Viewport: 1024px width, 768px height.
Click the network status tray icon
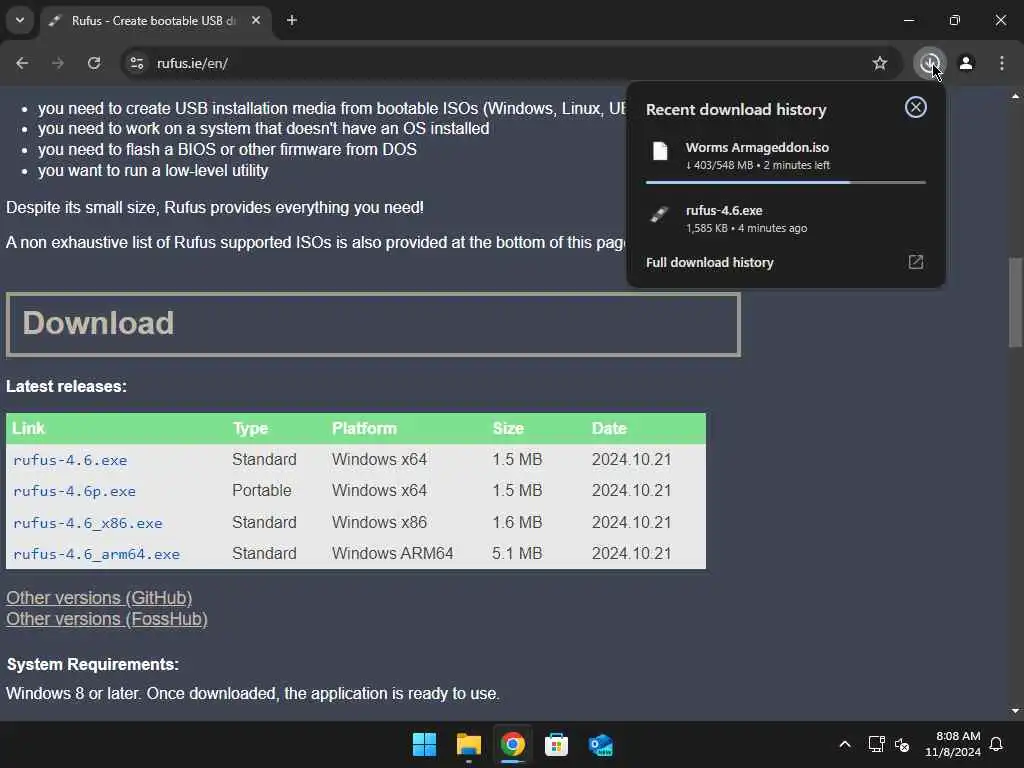(x=876, y=744)
